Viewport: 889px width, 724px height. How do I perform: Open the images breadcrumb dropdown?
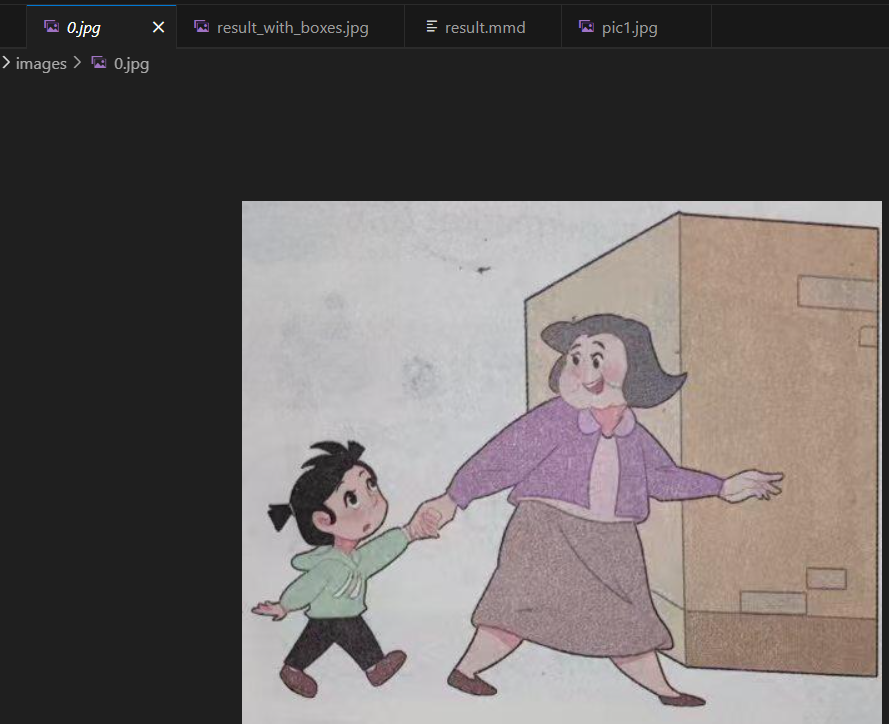click(41, 62)
